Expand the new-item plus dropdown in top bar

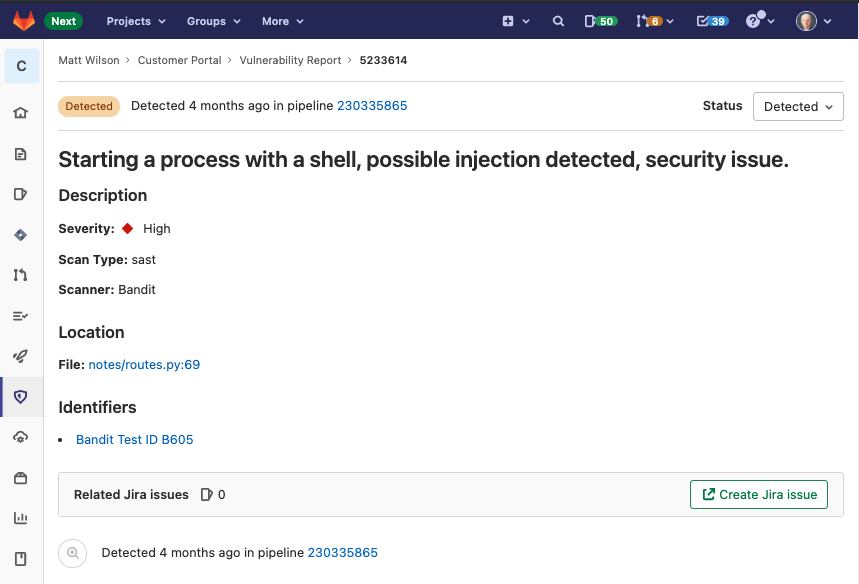coord(516,20)
